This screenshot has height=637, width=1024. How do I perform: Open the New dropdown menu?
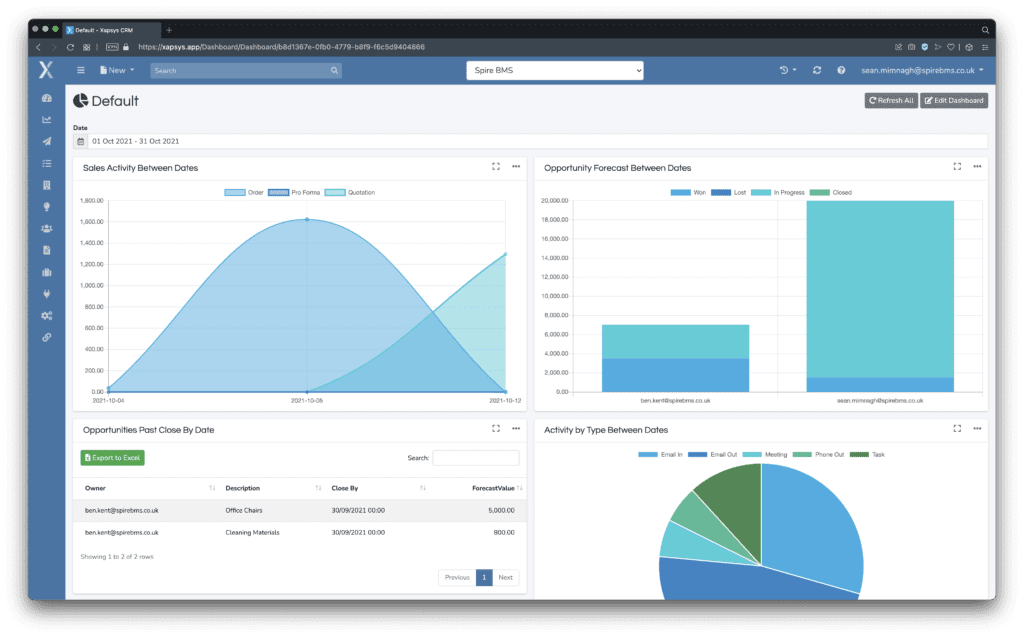117,71
